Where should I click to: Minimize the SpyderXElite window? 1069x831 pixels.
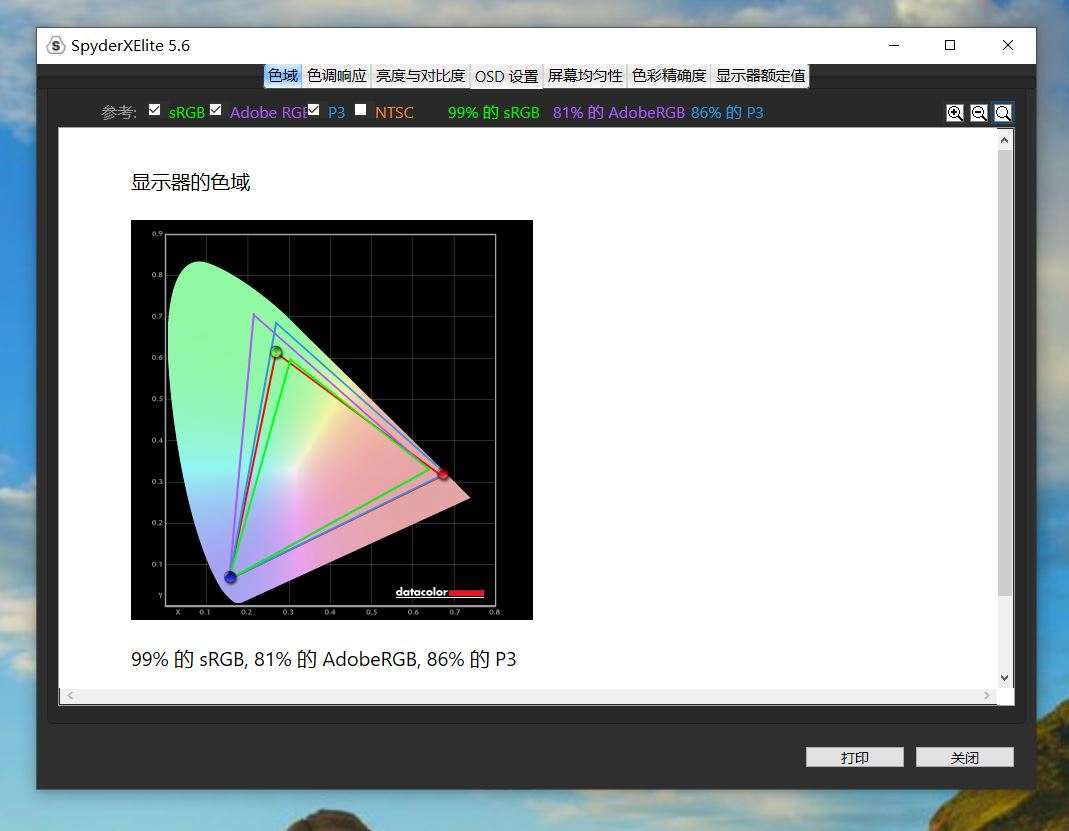[894, 46]
